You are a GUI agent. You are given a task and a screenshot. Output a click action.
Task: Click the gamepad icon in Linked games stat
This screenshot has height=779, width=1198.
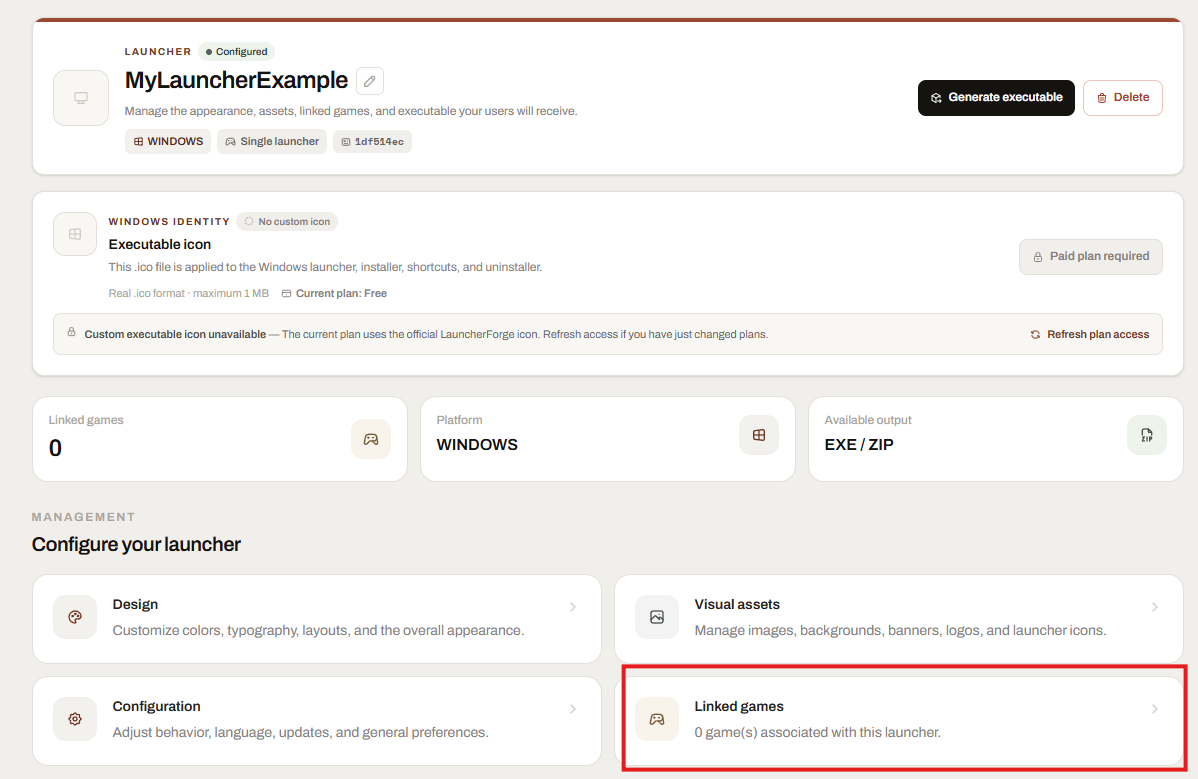(x=371, y=439)
